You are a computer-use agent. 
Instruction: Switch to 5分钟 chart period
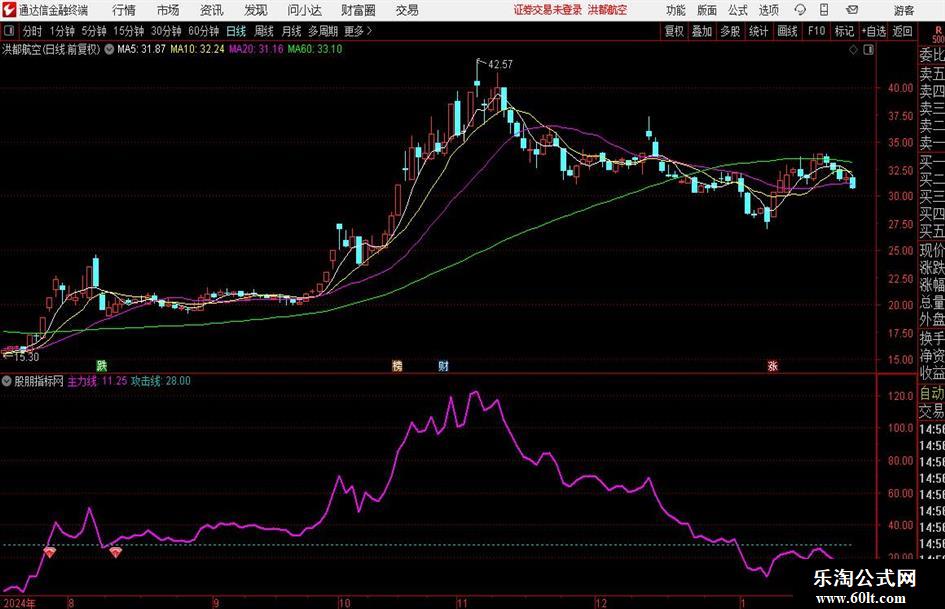(x=94, y=31)
